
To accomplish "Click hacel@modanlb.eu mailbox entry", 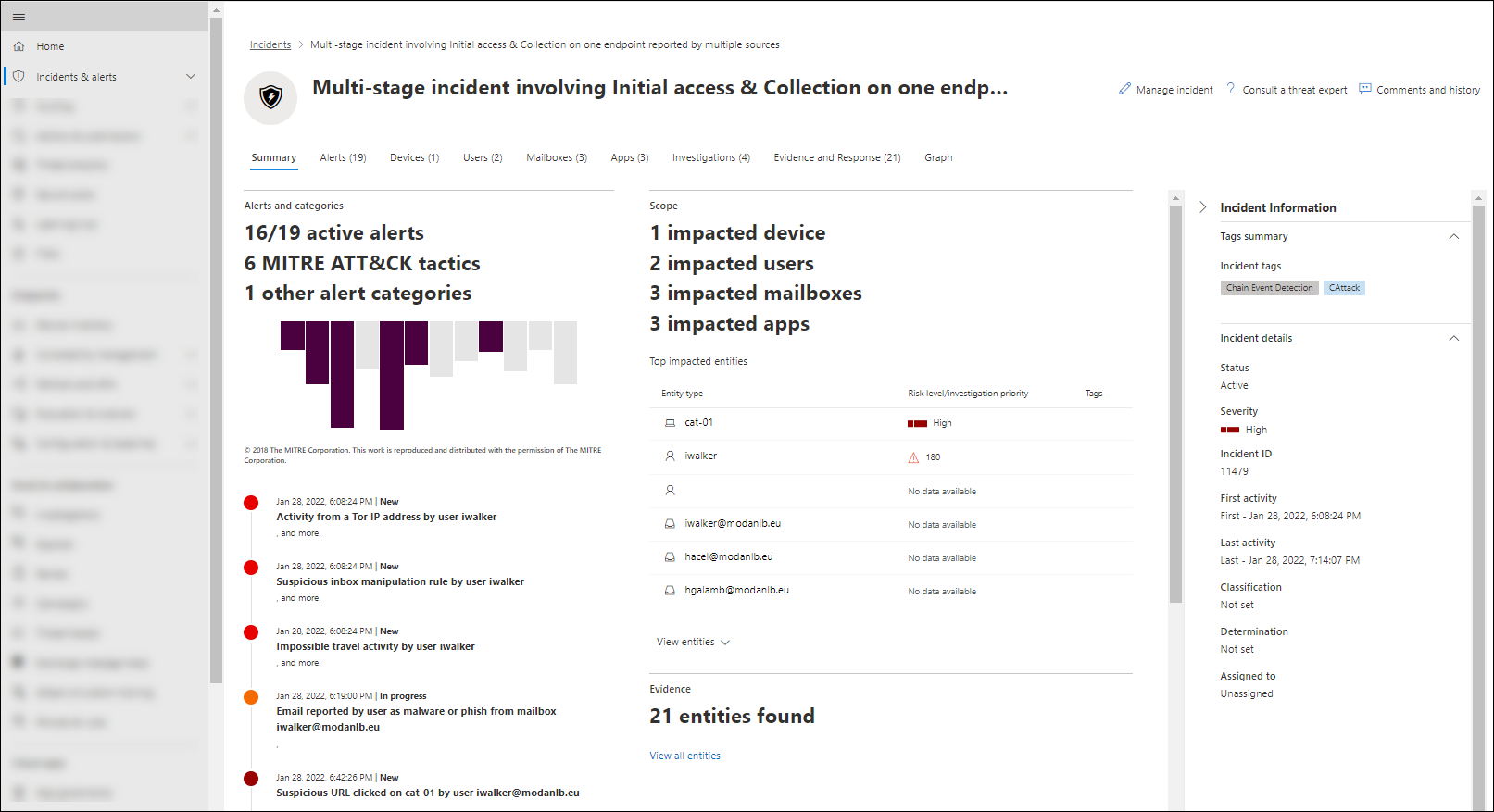I will click(x=728, y=557).
